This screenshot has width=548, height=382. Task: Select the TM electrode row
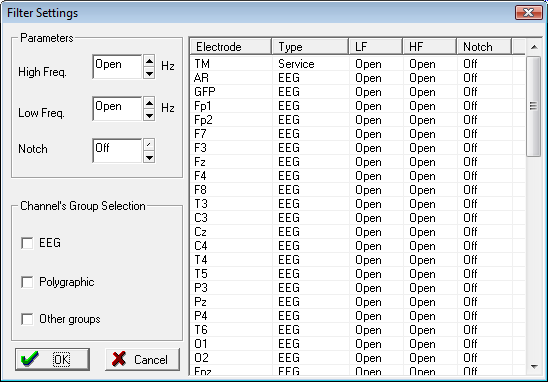pos(358,64)
